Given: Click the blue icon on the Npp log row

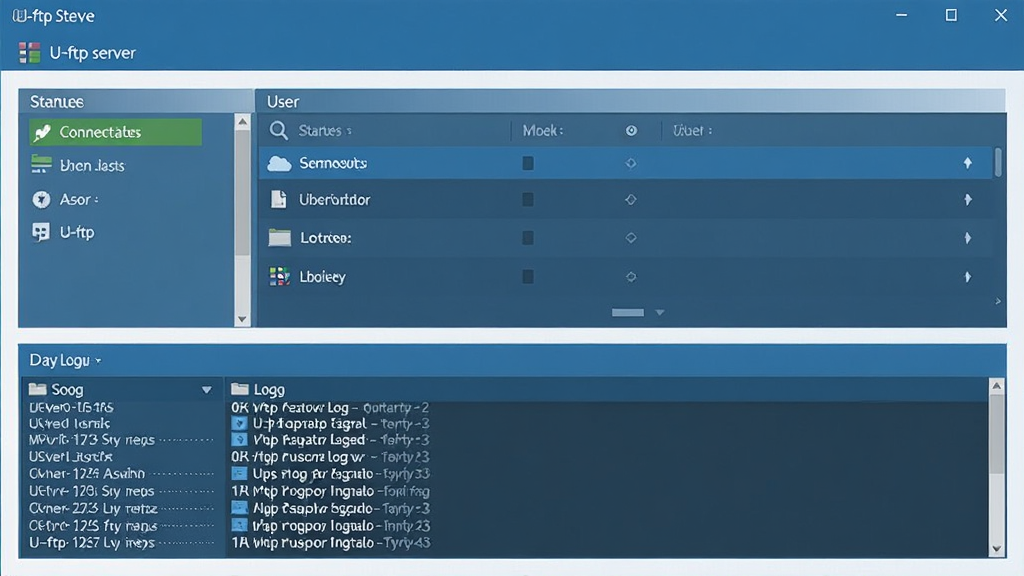Looking at the screenshot, I should click(x=240, y=508).
